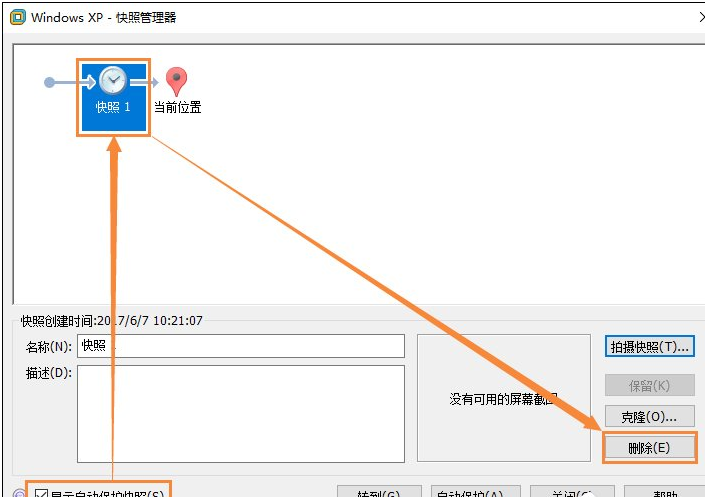Screen dimensions: 705x497
Task: Open the 自动保护(A) settings
Action: click(476, 492)
